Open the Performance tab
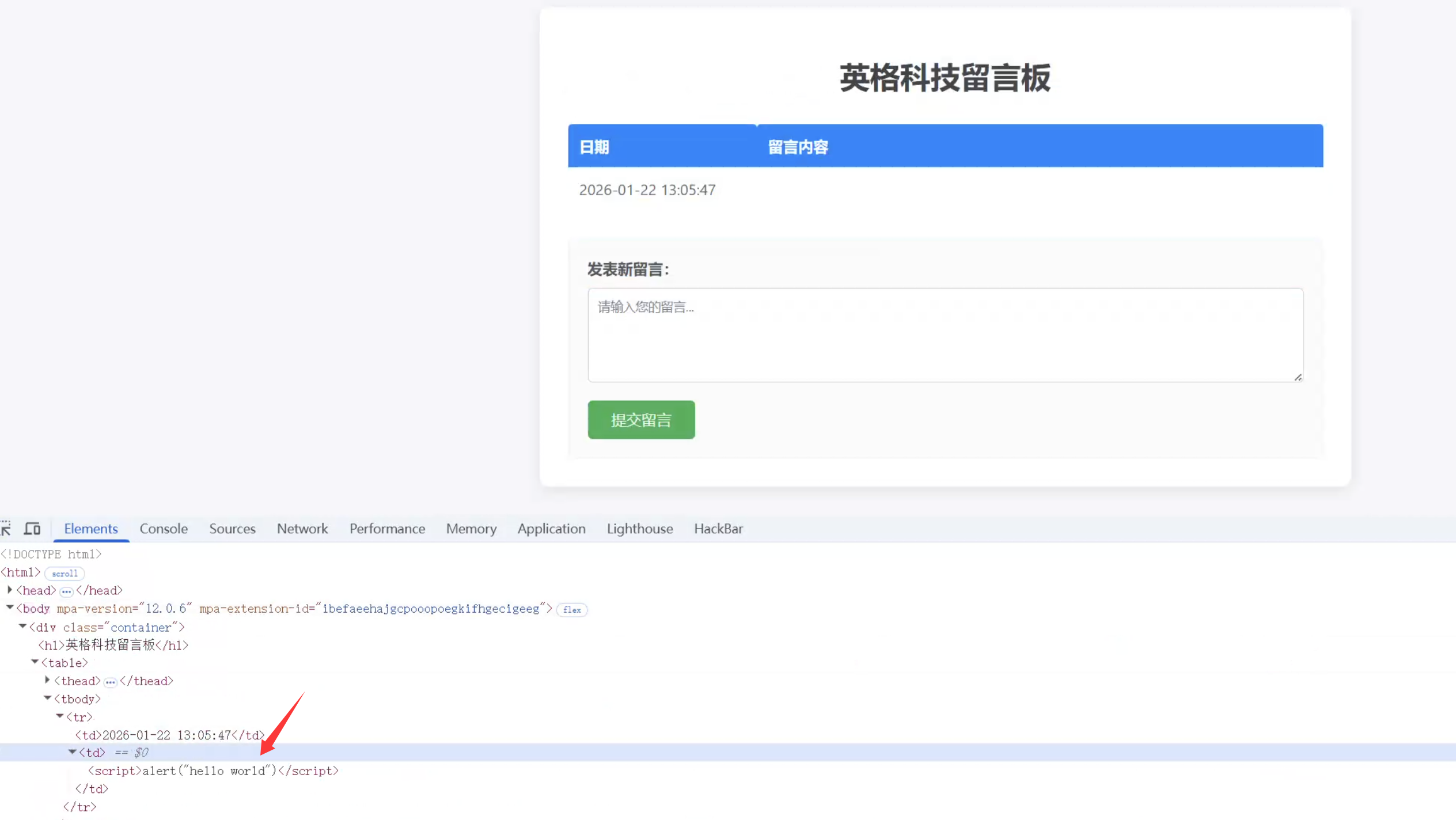Viewport: 1456px width, 820px height. (387, 529)
